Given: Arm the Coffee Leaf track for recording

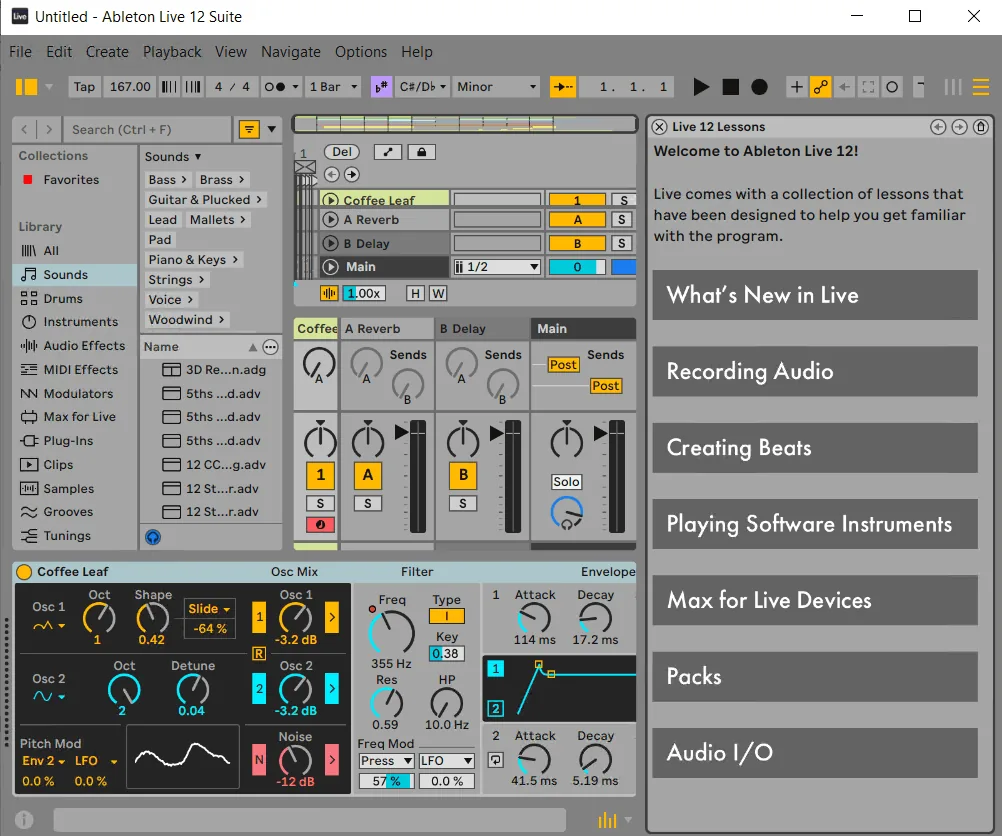Looking at the screenshot, I should 321,525.
